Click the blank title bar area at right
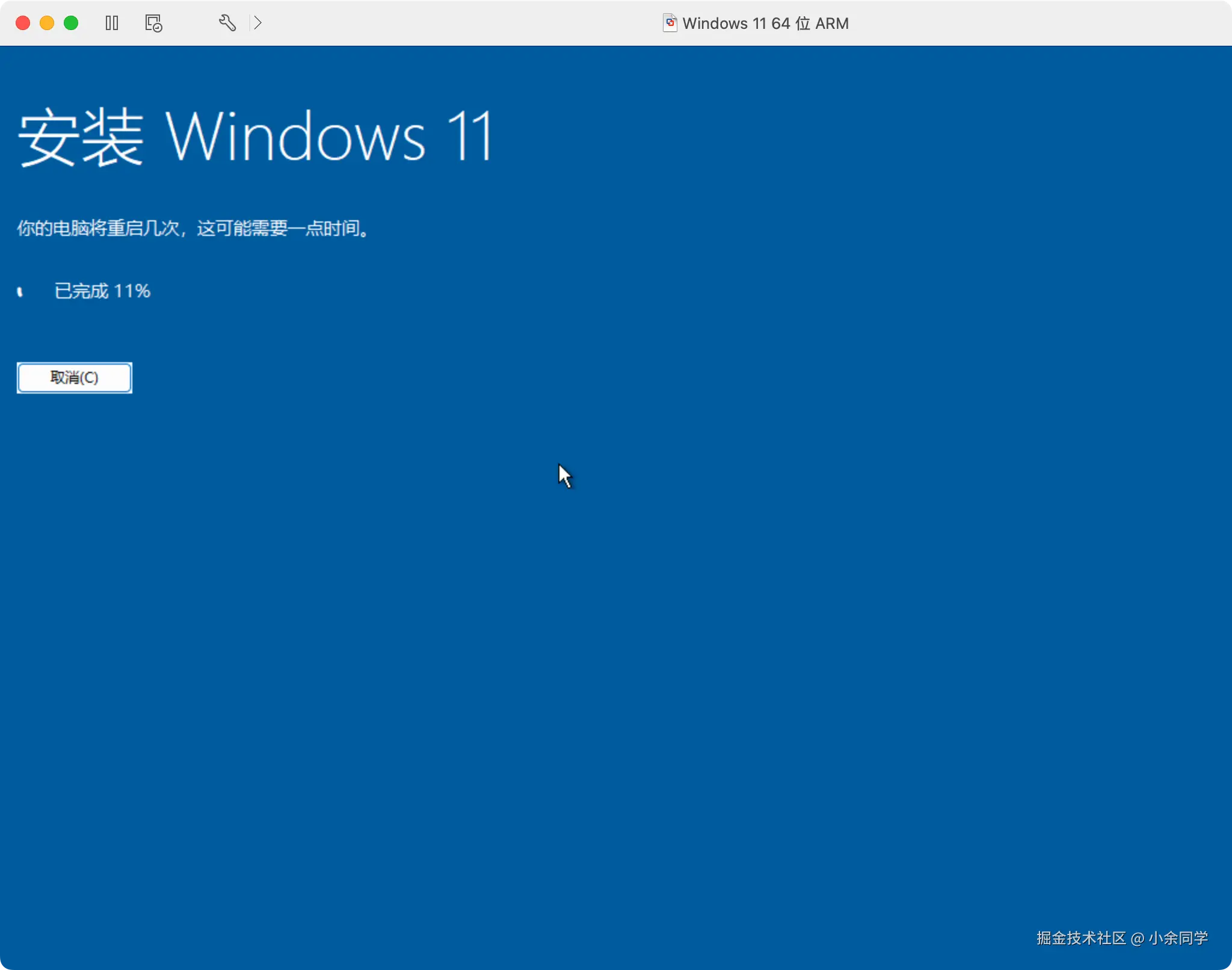The width and height of the screenshot is (1232, 970). (x=1053, y=23)
